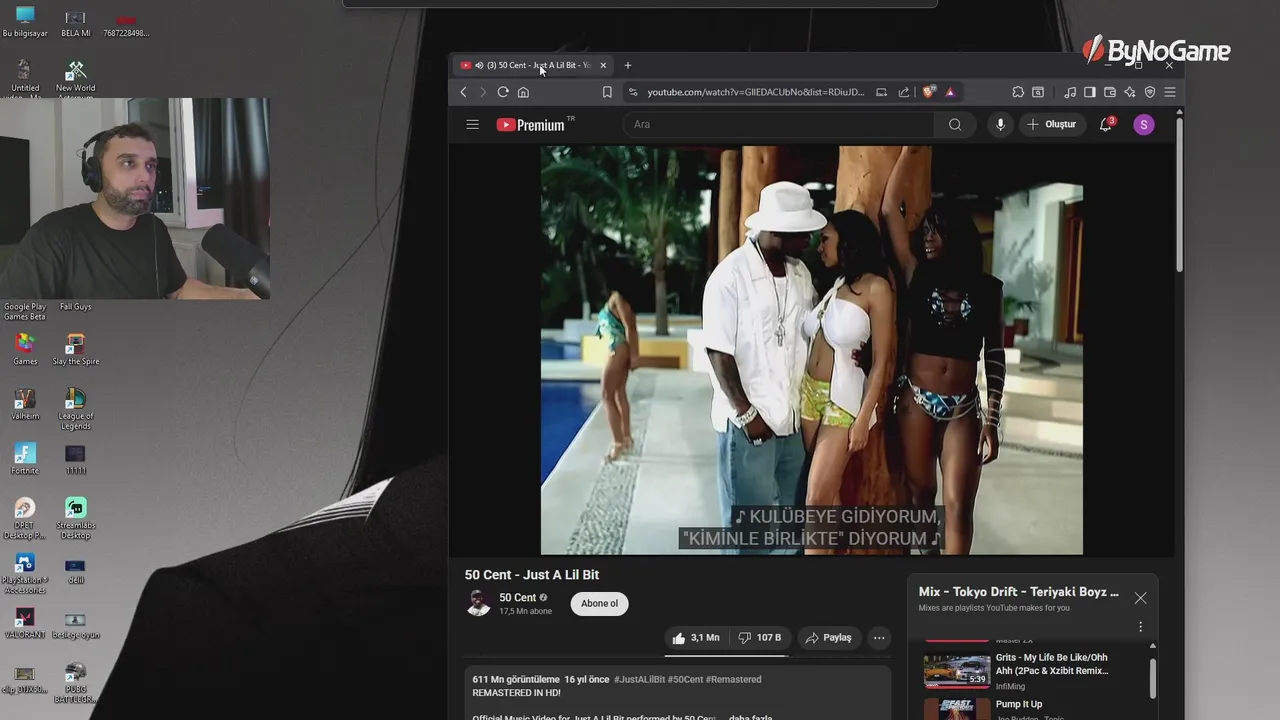
Task: Select the Fortnite desktop shortcut
Action: click(25, 460)
